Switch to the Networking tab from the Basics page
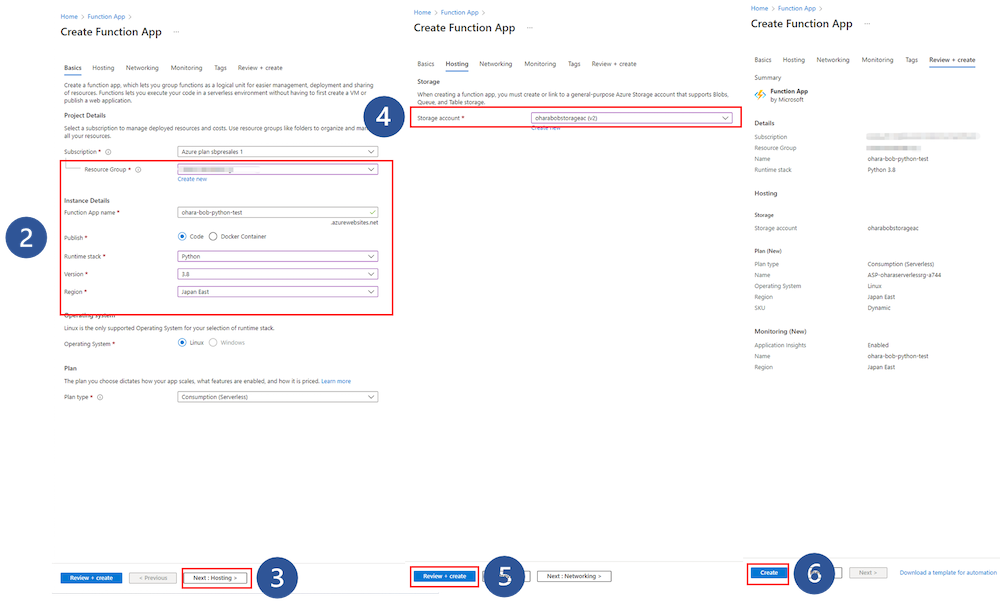Image resolution: width=1000 pixels, height=604 pixels. coord(142,68)
